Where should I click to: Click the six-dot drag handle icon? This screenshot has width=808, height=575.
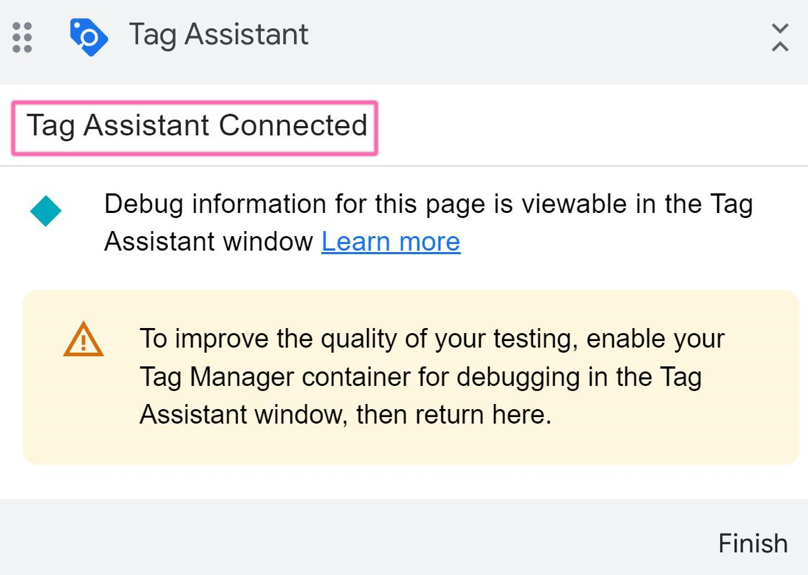[x=22, y=36]
